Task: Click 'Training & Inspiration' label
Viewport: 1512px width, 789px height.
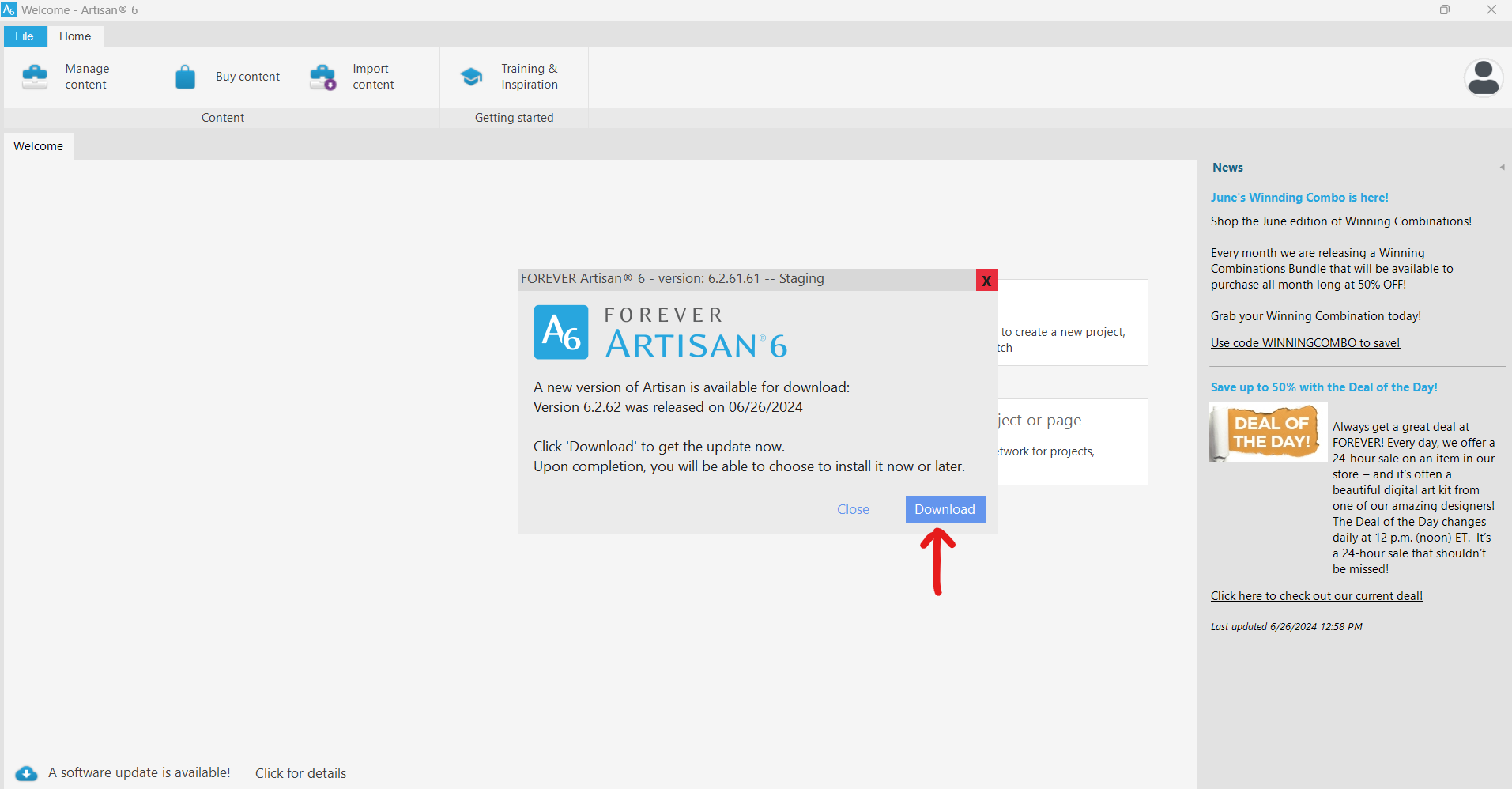Action: click(x=530, y=77)
